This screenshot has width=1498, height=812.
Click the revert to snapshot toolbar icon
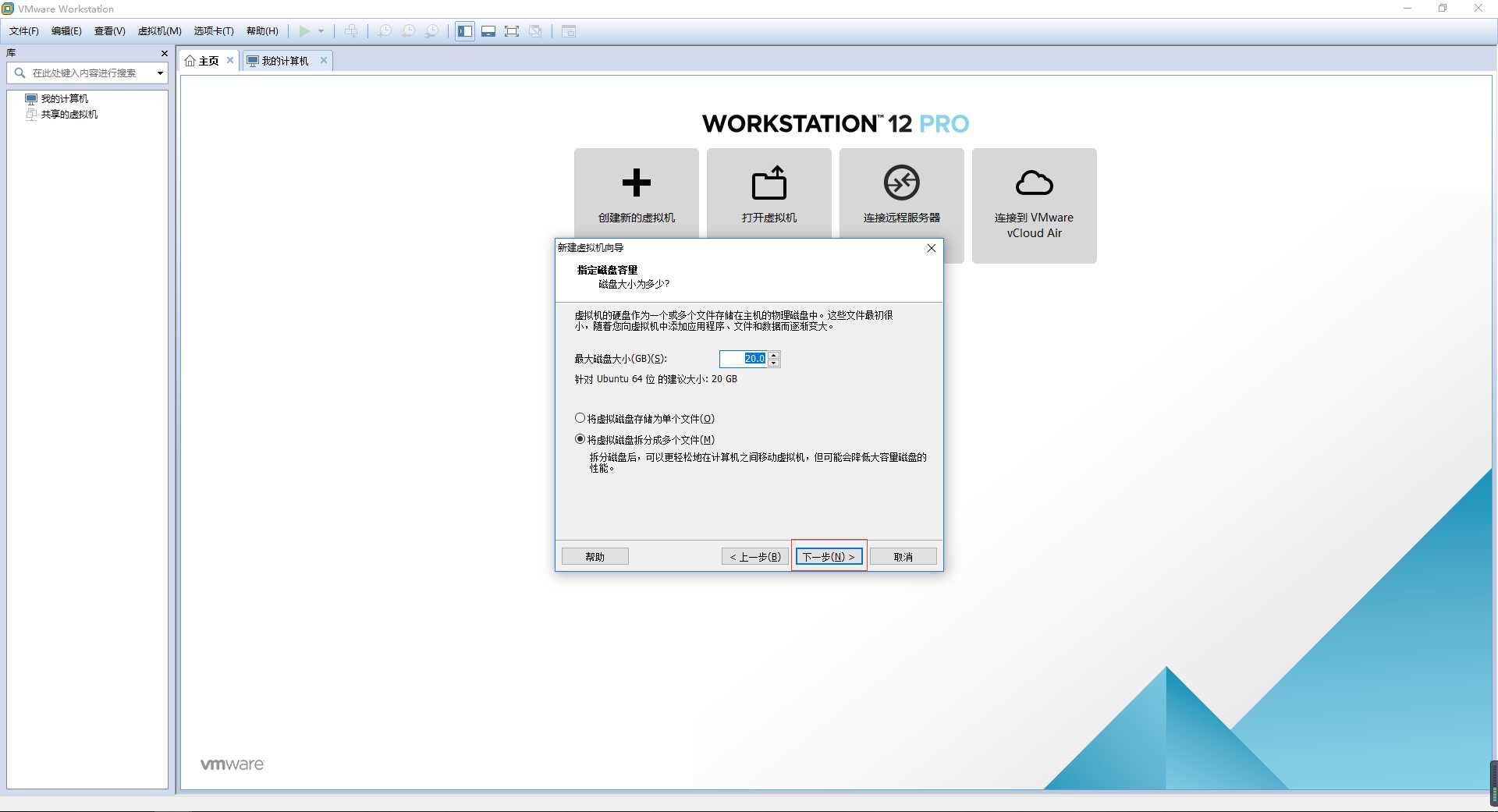coord(408,31)
